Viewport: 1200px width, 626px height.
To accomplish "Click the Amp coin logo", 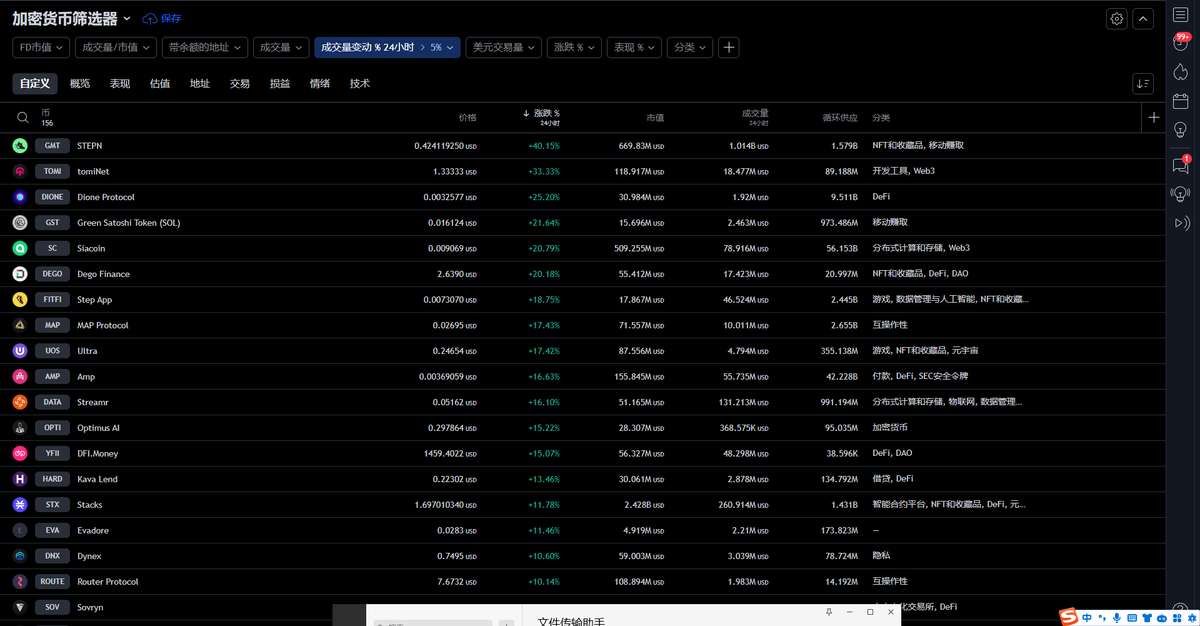I will [20, 376].
